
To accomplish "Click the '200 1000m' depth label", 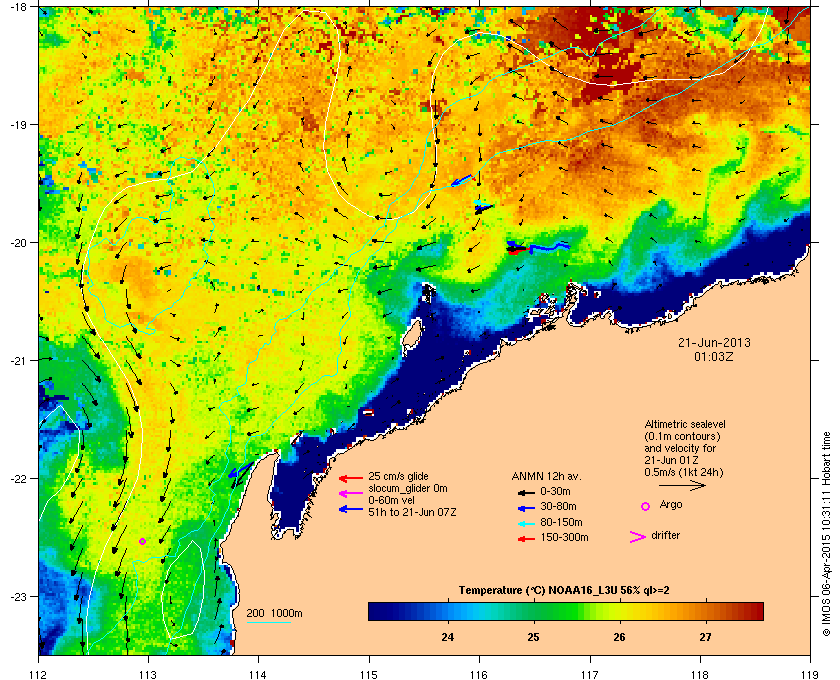I will [x=274, y=614].
